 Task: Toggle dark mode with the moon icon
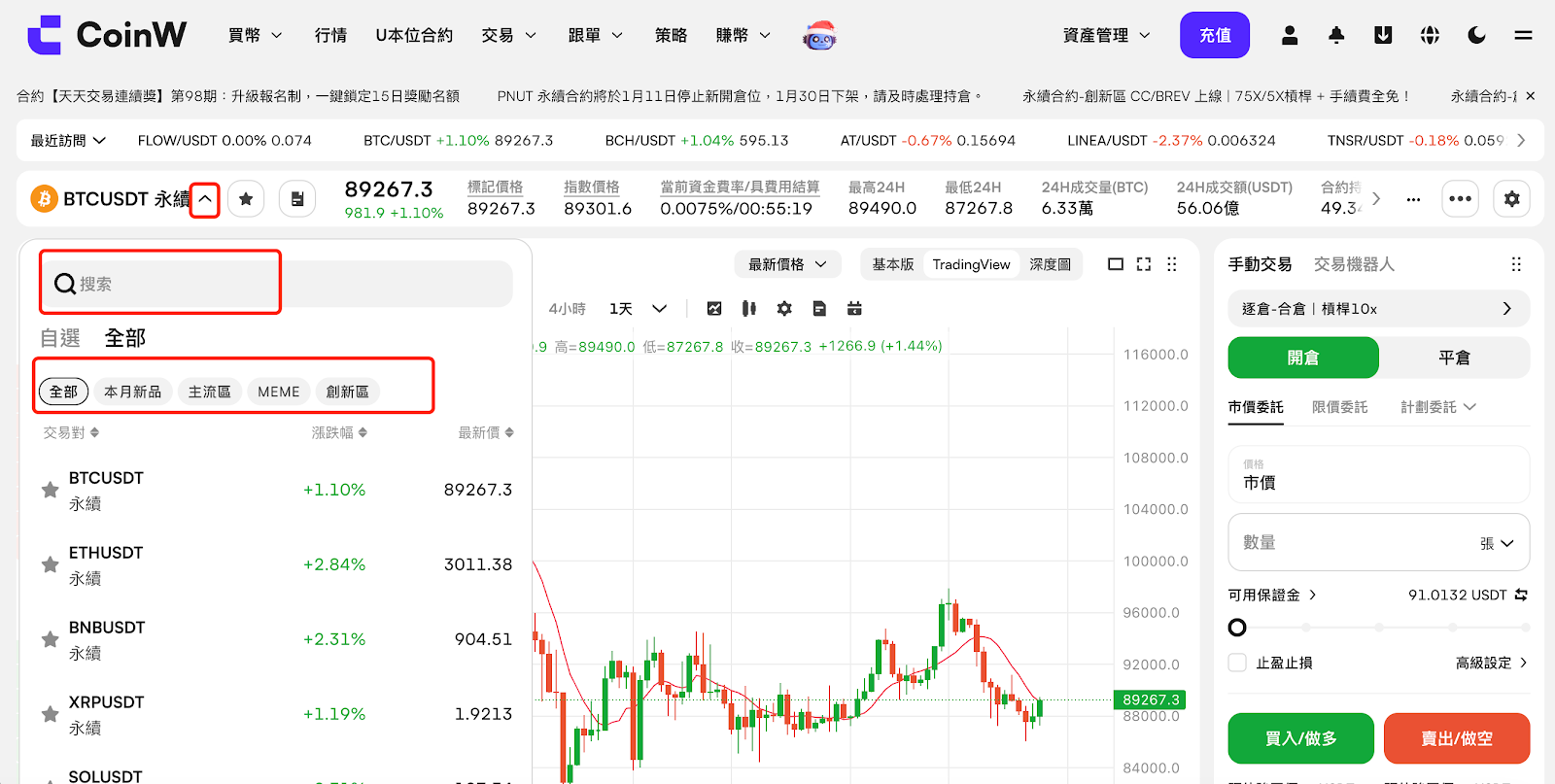pyautogui.click(x=1476, y=36)
